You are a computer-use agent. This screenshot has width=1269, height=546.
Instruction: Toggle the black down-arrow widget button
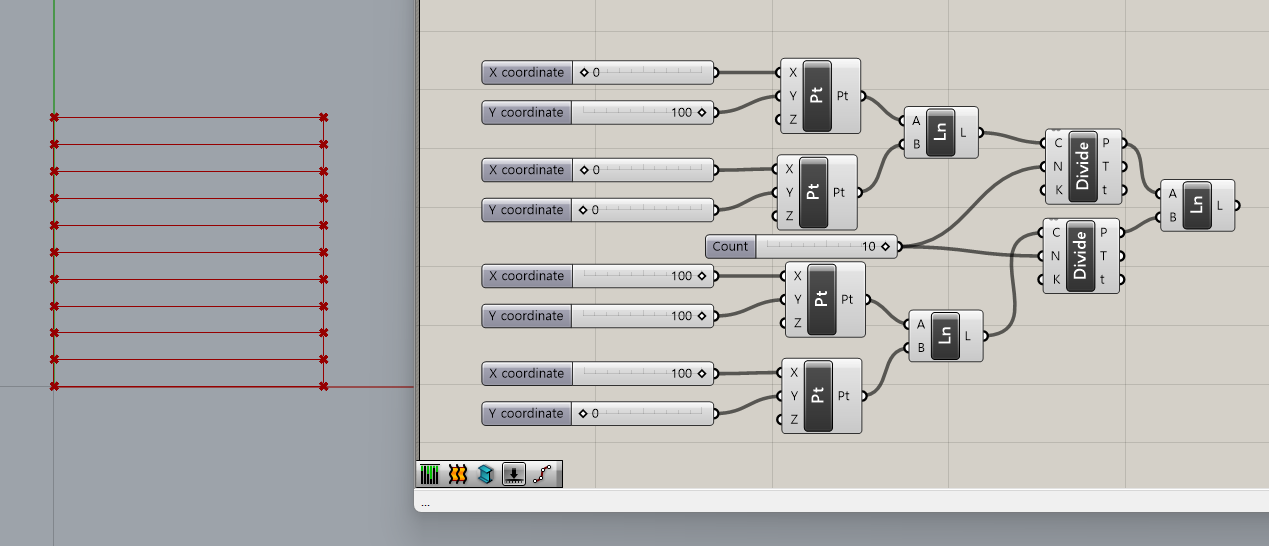tap(513, 474)
